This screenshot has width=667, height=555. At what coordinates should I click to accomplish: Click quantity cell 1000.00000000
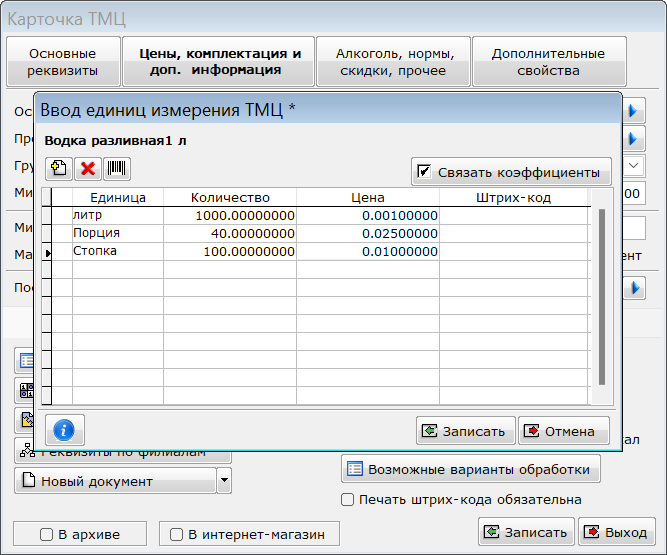coord(230,216)
